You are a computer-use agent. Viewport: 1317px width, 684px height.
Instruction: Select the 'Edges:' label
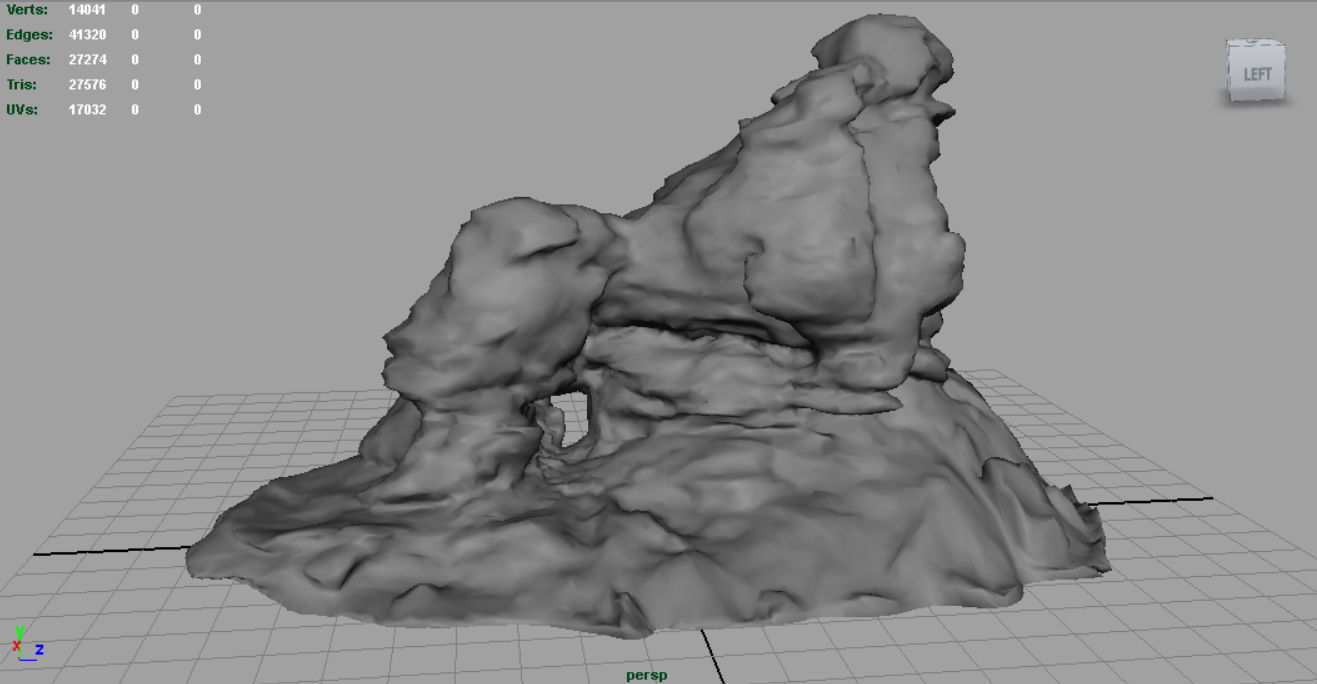tap(28, 35)
